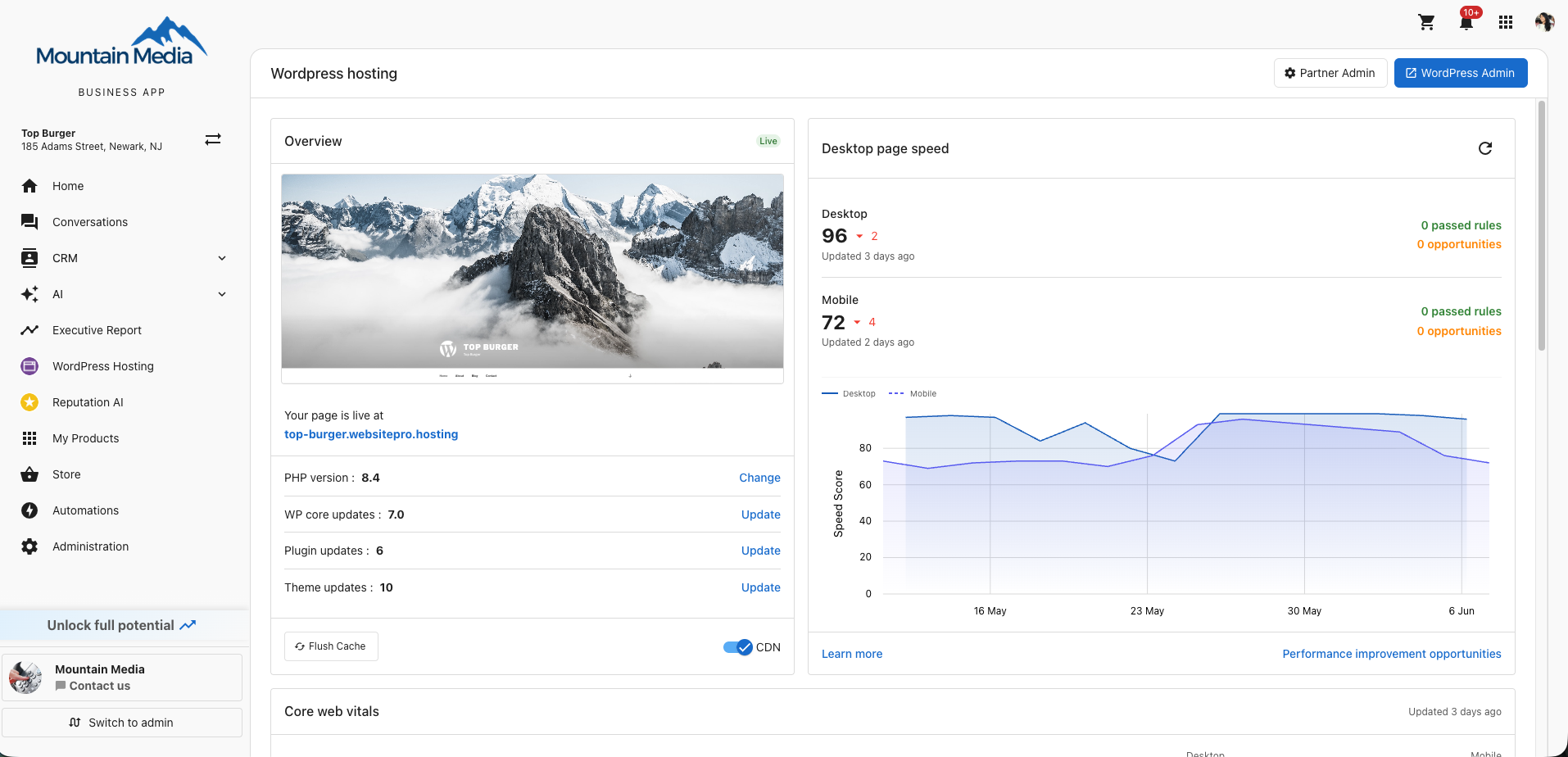Open the apps grid launcher icon
Viewport: 1568px width, 757px height.
1506,22
